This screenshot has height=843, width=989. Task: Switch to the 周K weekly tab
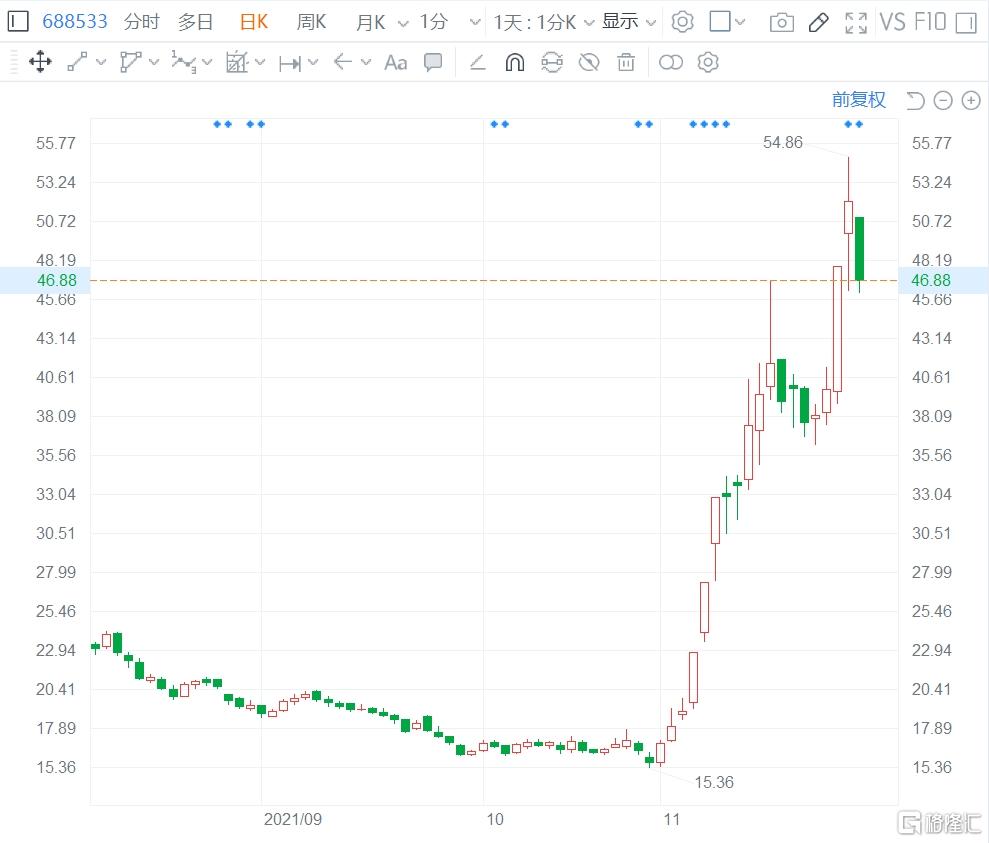pyautogui.click(x=311, y=22)
